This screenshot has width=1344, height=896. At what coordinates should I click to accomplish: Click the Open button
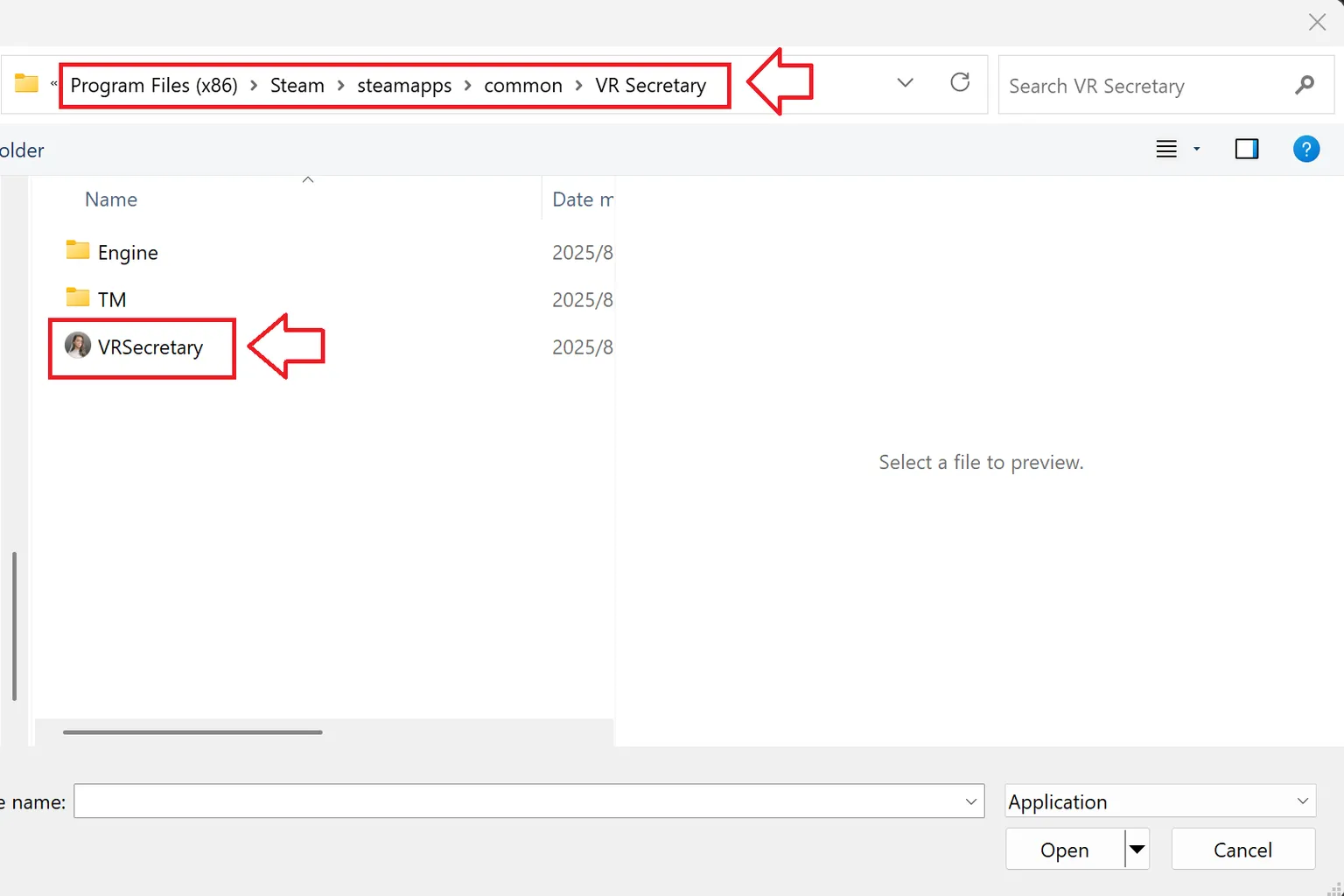[1065, 850]
